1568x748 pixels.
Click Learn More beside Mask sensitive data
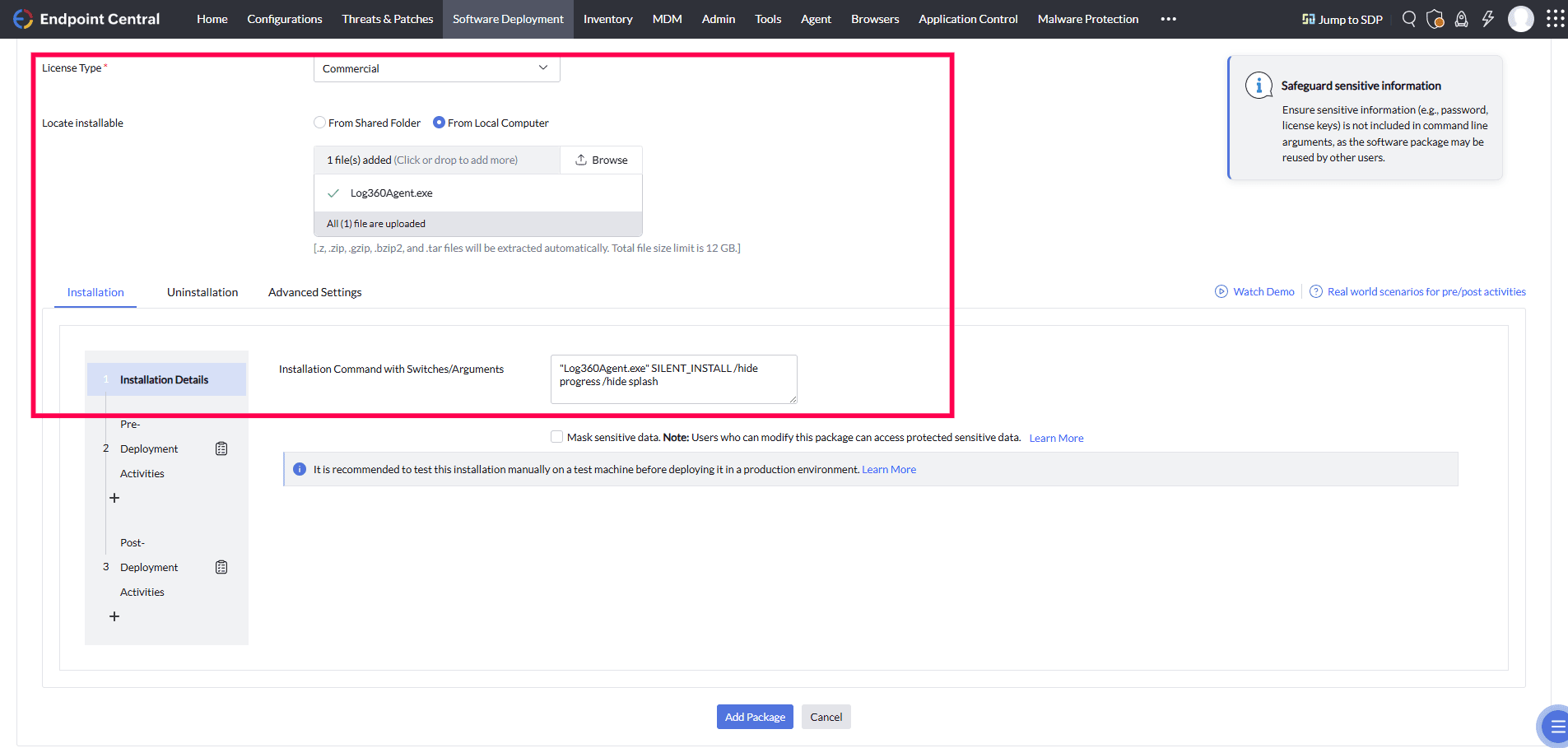click(1056, 438)
